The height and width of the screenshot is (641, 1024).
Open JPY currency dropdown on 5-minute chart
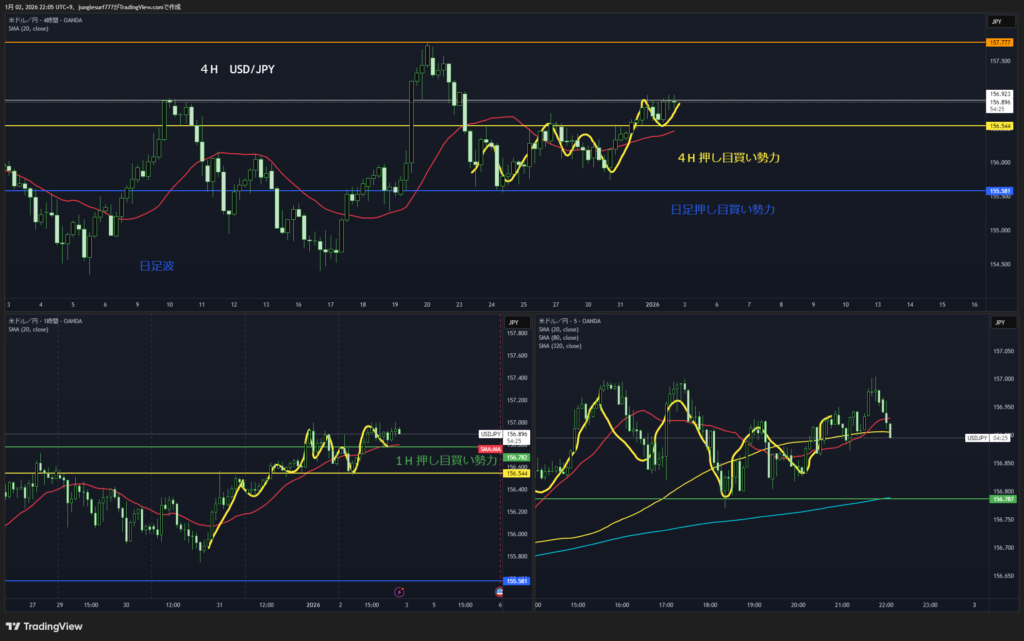coord(996,322)
